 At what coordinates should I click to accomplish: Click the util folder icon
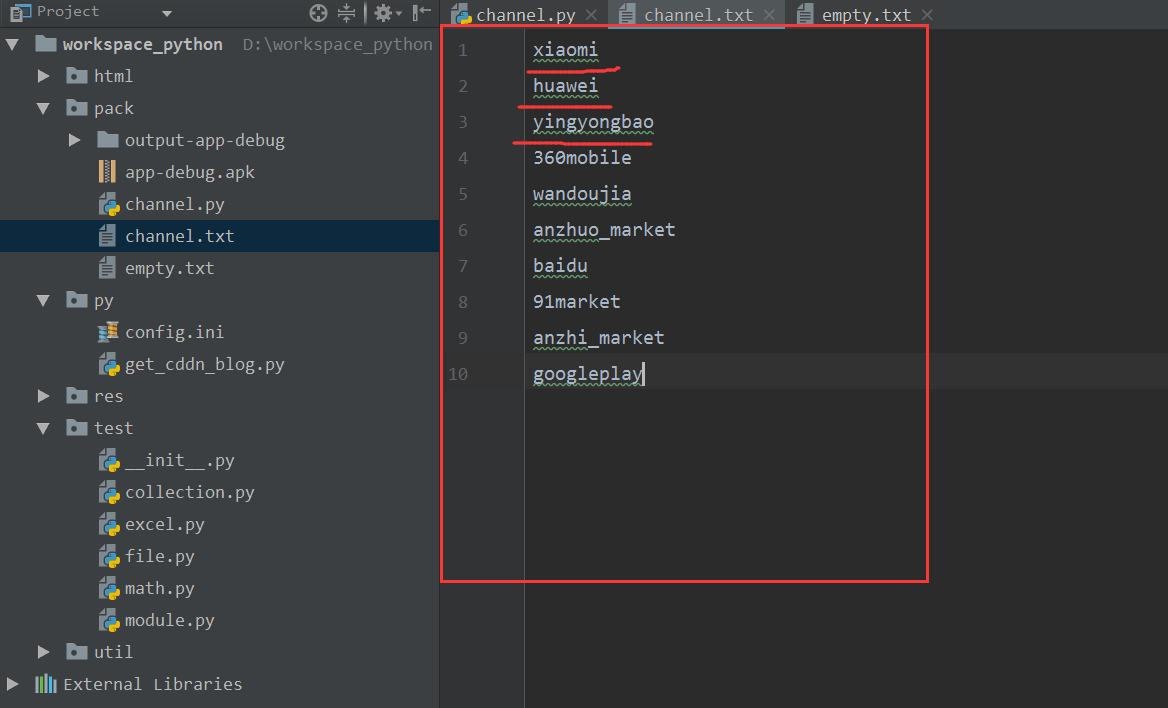click(76, 651)
